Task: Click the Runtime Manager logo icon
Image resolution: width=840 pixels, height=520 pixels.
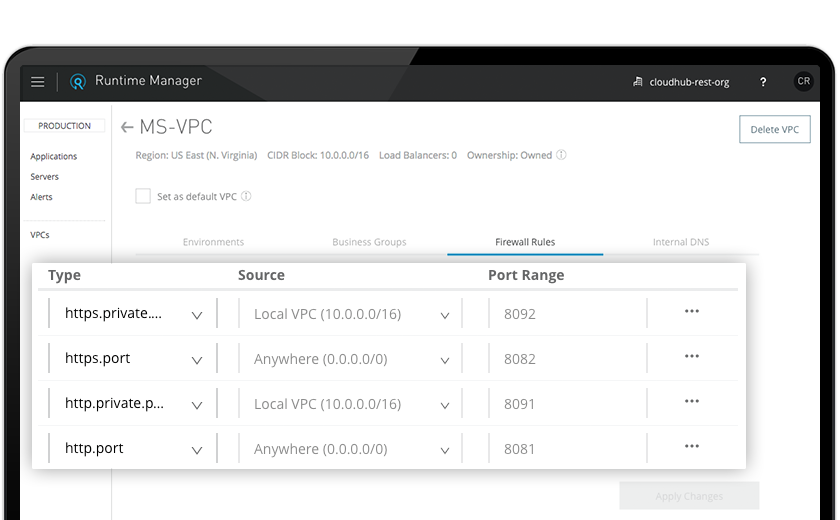Action: (x=78, y=81)
